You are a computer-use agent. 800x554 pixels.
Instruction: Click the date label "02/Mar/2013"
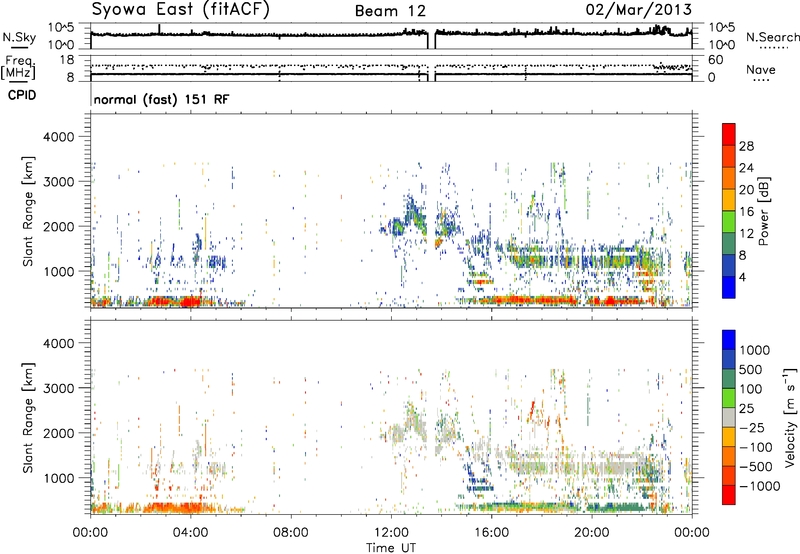tap(638, 10)
